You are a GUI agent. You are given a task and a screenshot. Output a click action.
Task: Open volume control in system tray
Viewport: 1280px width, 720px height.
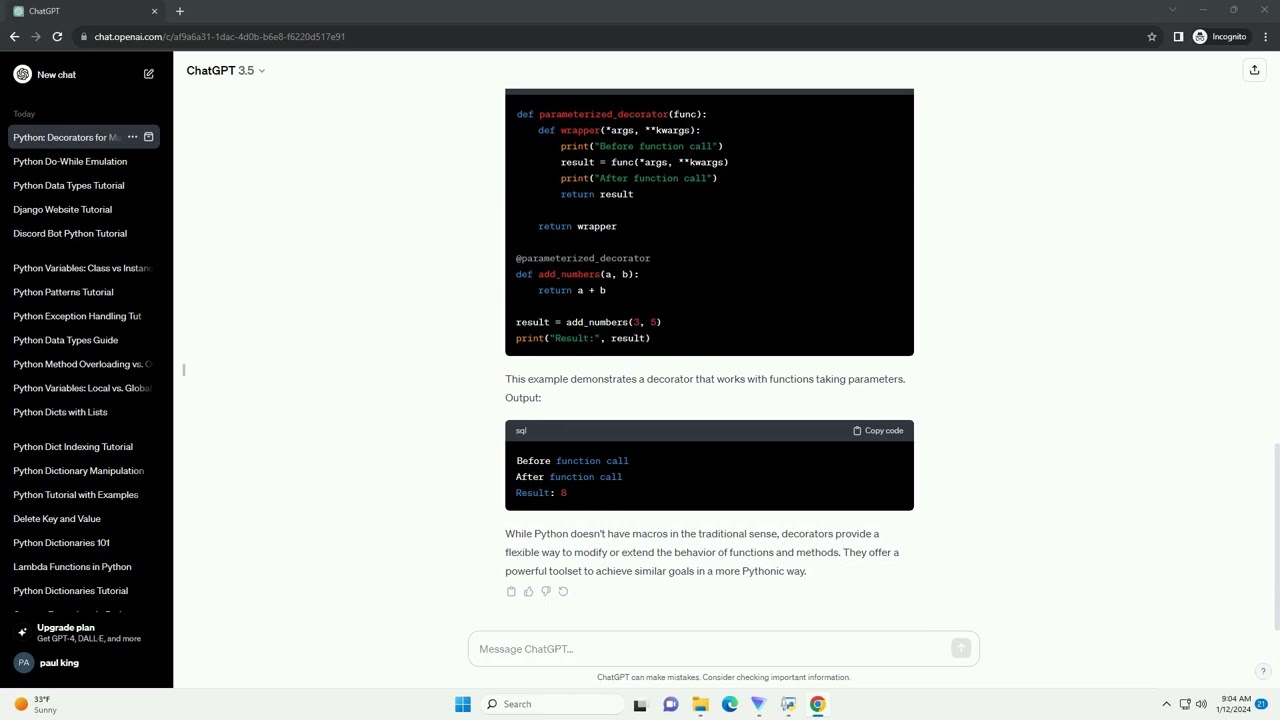click(1201, 704)
